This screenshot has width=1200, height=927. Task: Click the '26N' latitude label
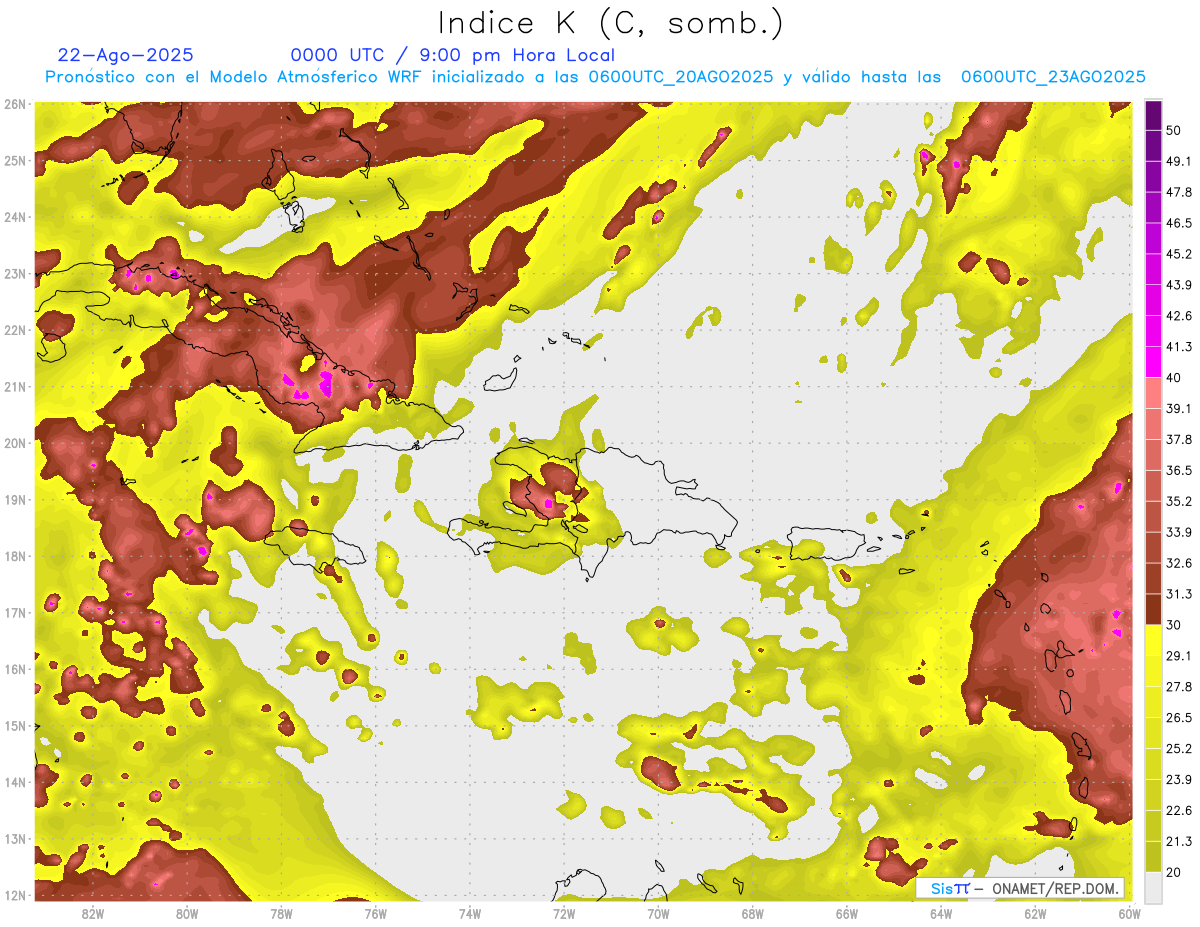(15, 104)
